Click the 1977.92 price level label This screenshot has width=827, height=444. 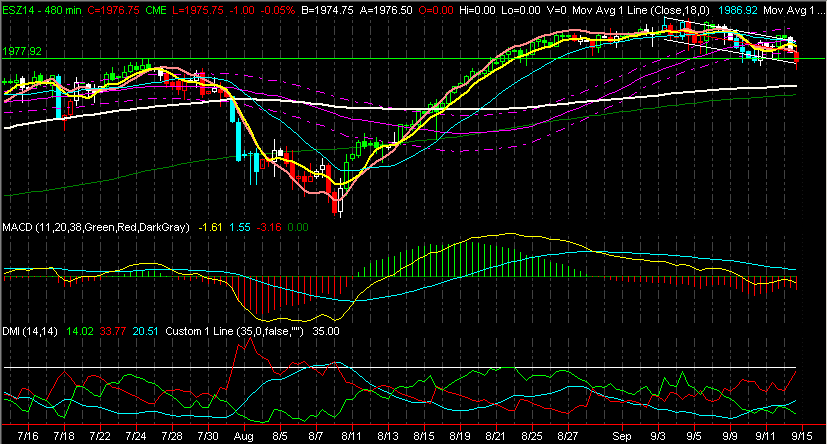(x=22, y=51)
